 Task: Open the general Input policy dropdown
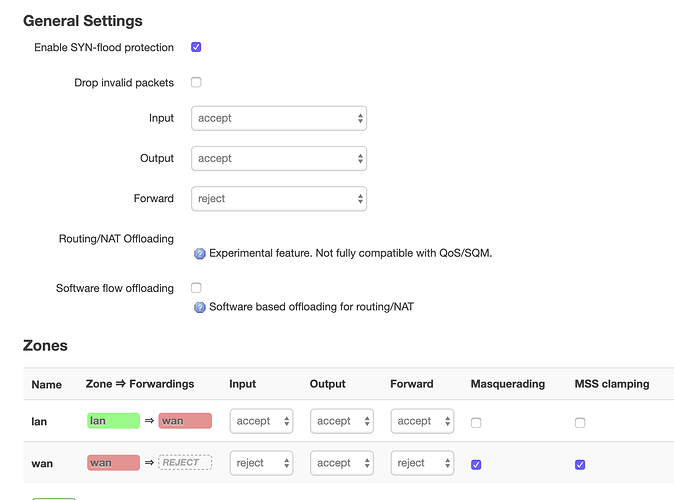[x=279, y=118]
